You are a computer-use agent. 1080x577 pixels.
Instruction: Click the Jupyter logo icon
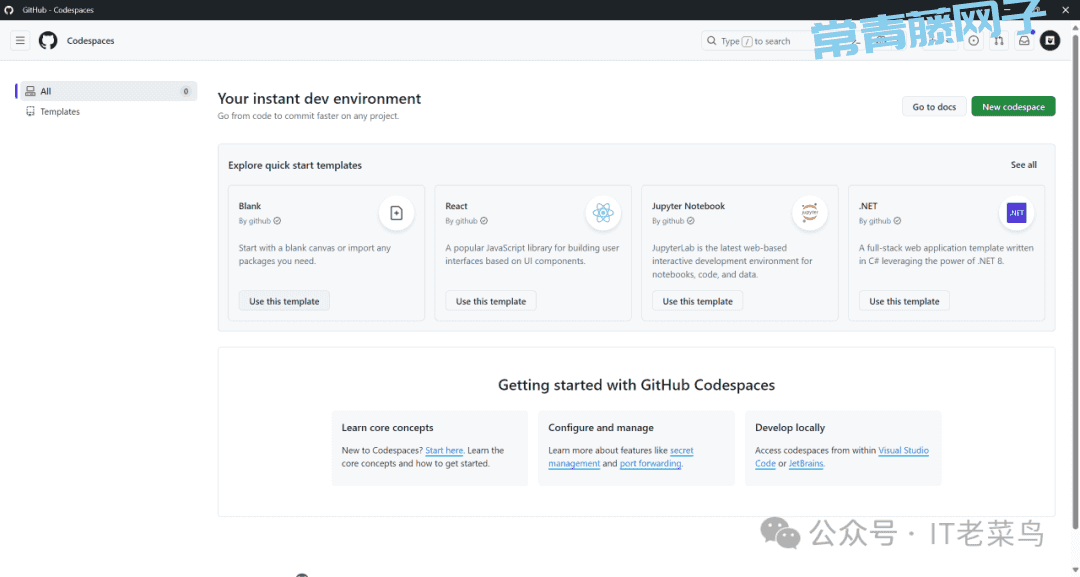tap(809, 213)
